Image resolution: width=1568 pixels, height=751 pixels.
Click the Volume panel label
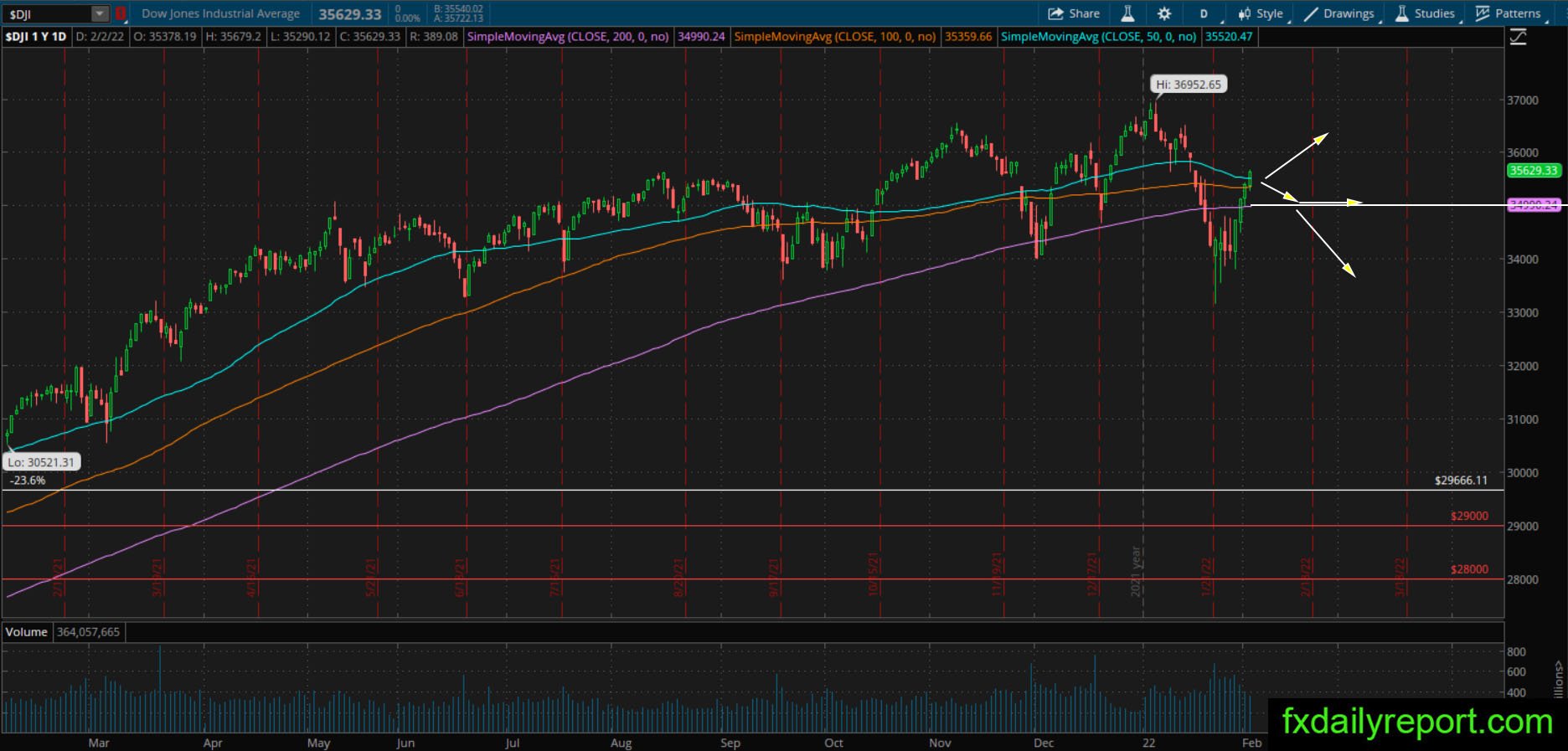[26, 632]
